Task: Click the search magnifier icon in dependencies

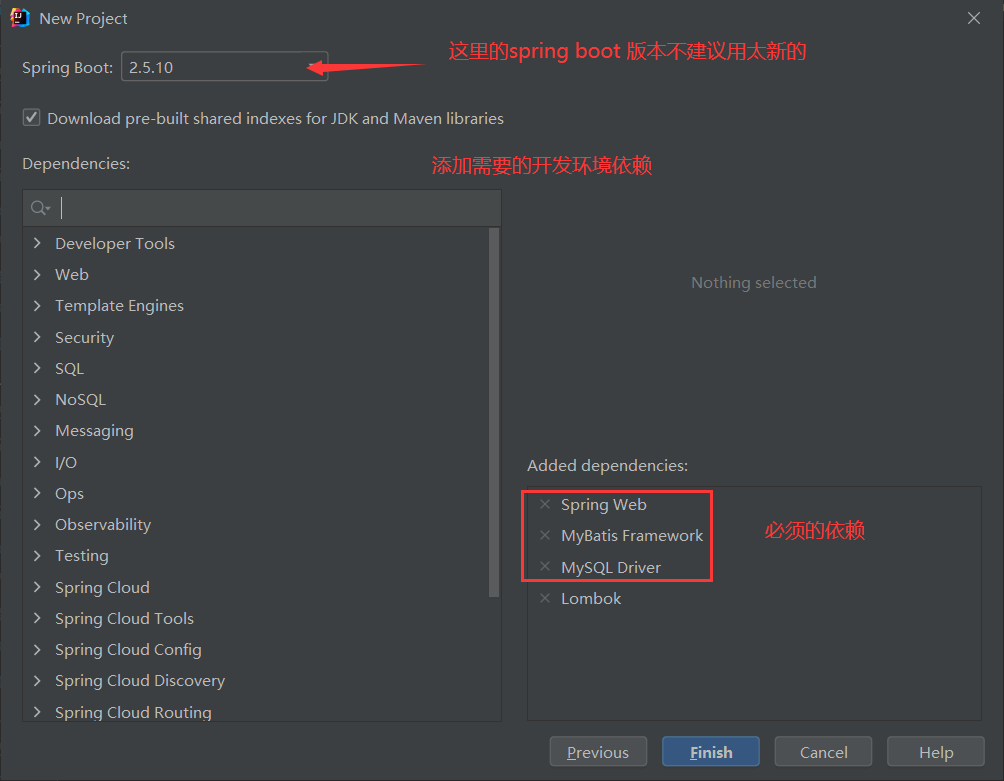Action: tap(40, 208)
